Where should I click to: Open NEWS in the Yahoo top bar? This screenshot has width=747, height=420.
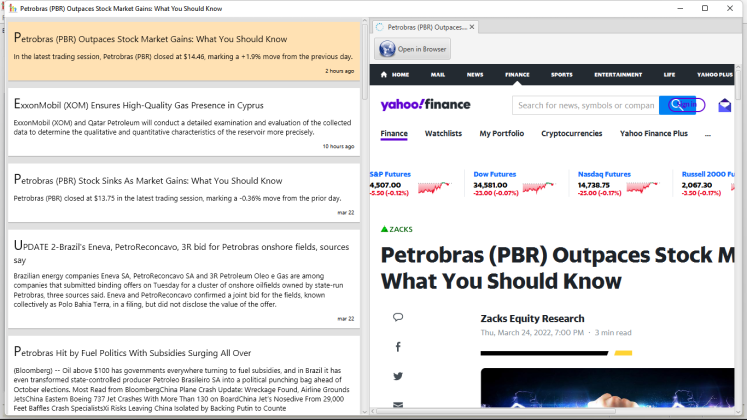[x=475, y=74]
